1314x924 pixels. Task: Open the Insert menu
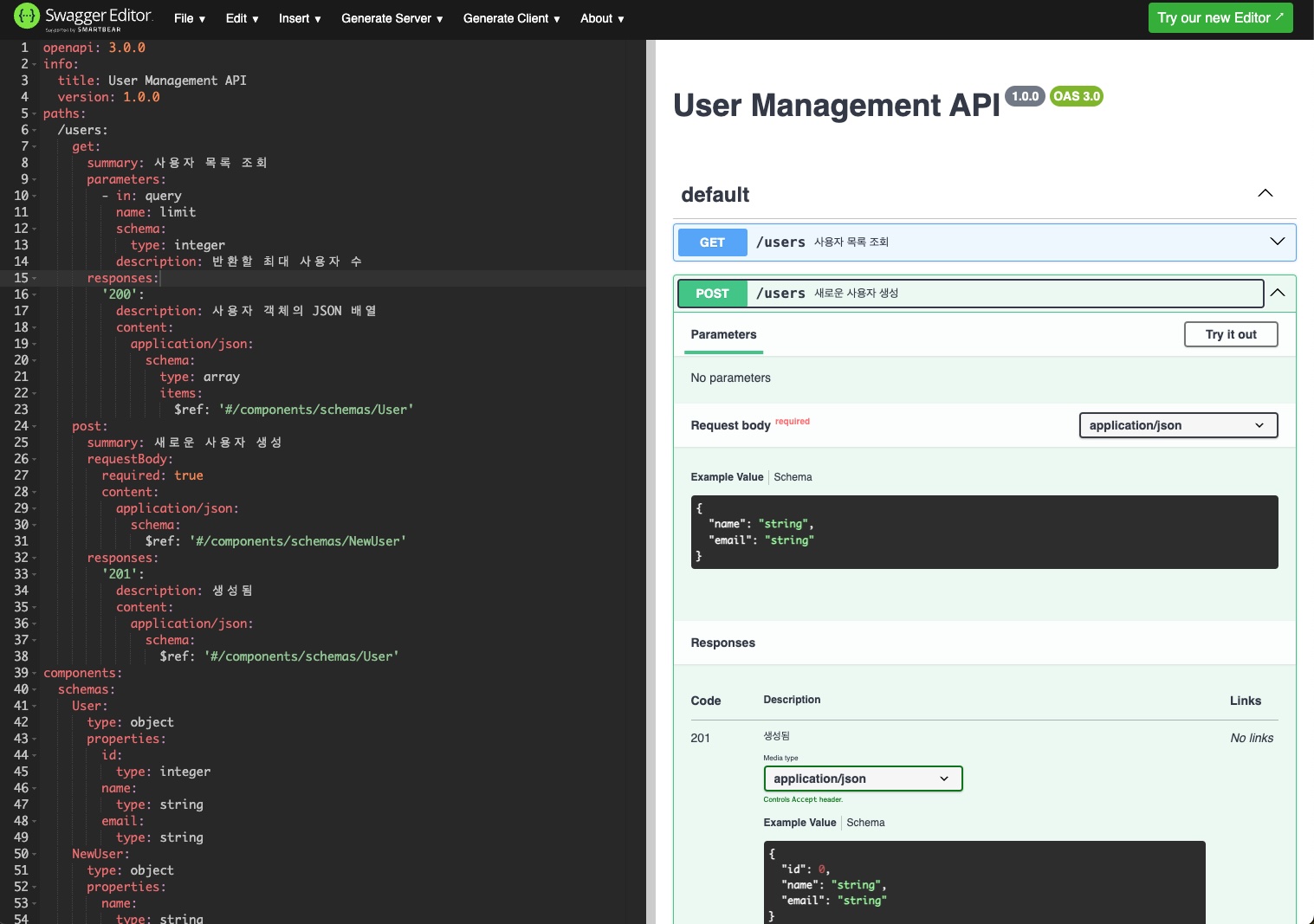click(x=300, y=18)
